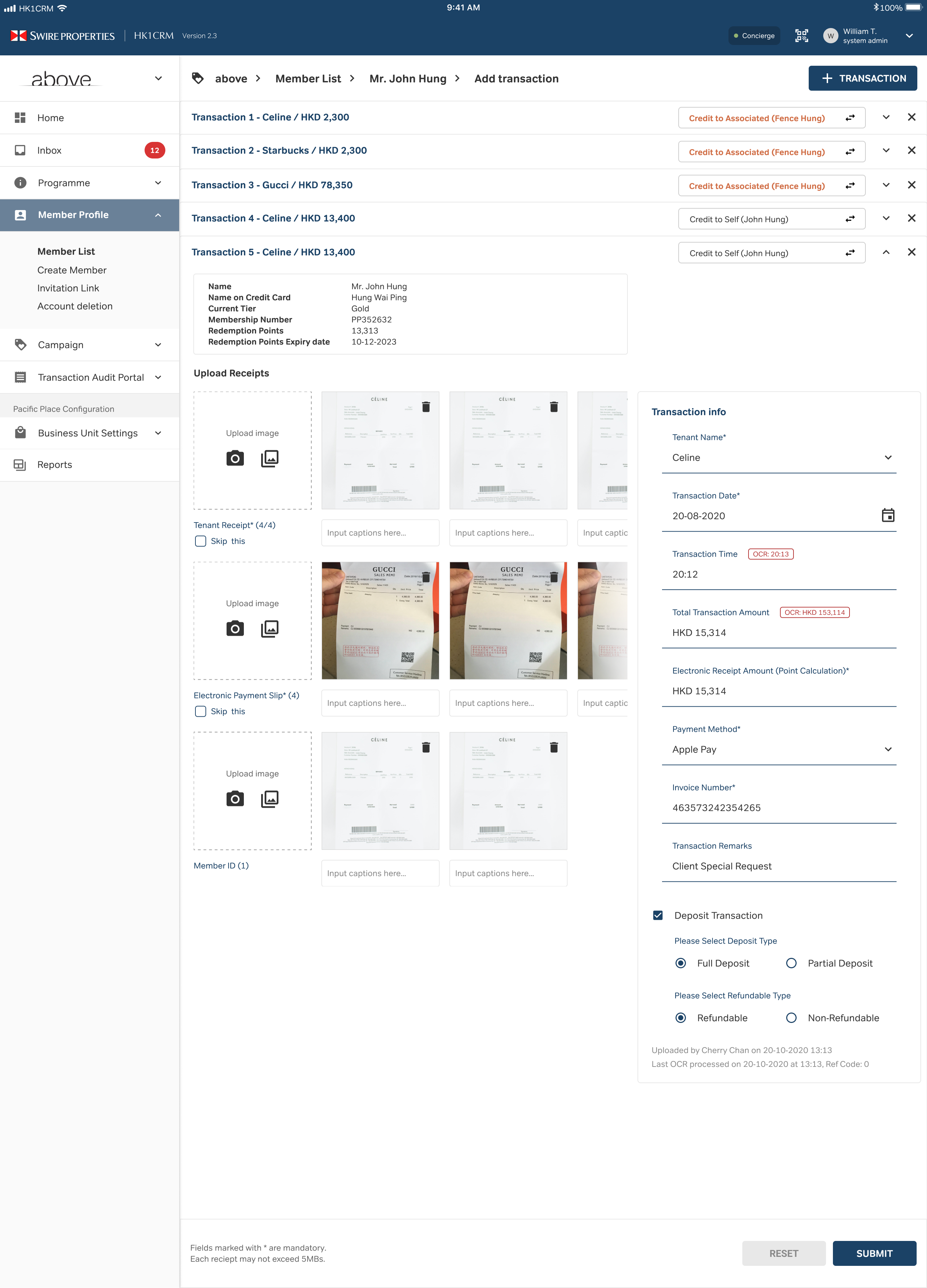This screenshot has height=1288, width=927.
Task: Open Account deletion in sidebar
Action: pos(75,306)
